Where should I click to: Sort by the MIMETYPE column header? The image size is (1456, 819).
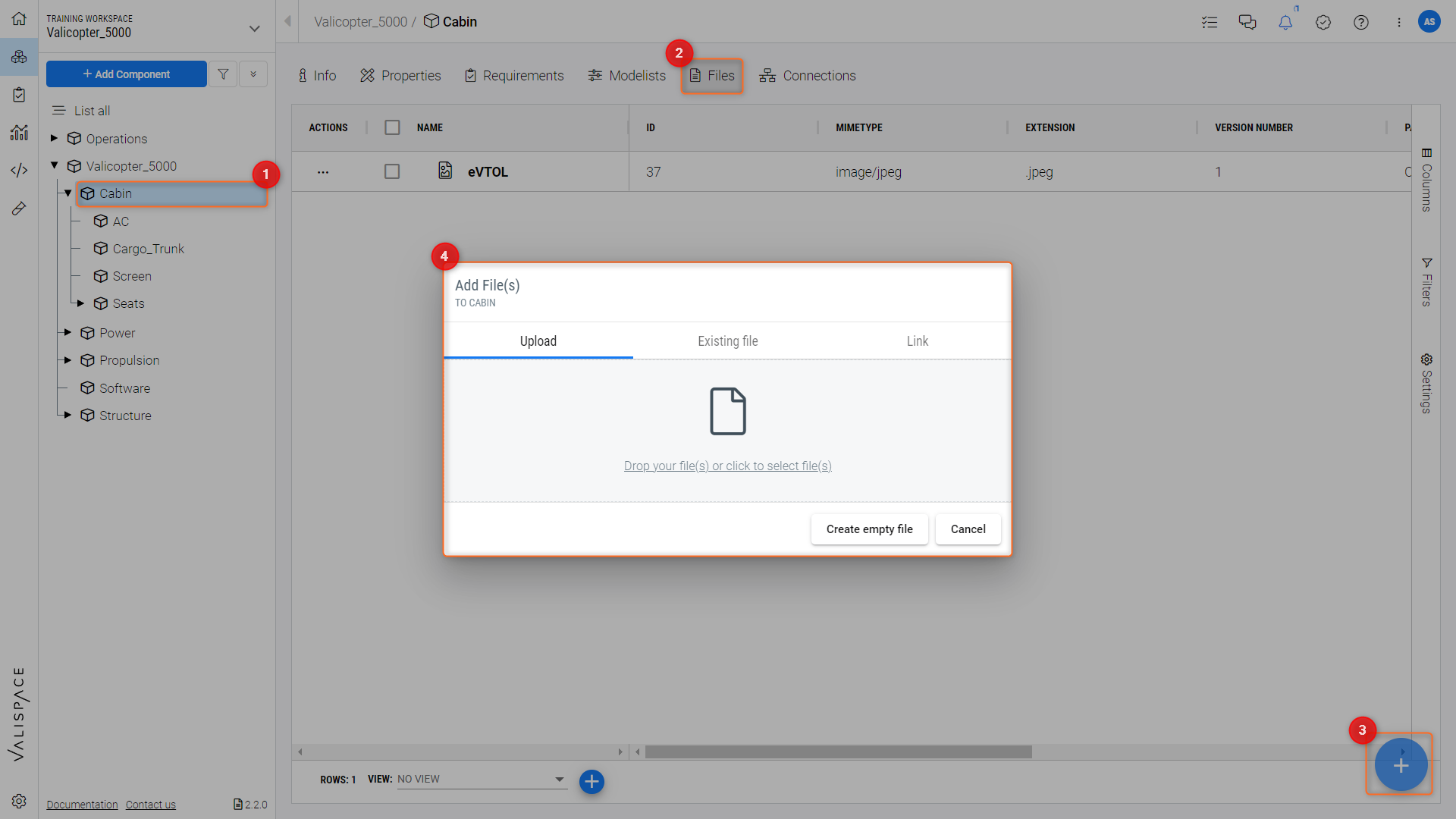859,127
